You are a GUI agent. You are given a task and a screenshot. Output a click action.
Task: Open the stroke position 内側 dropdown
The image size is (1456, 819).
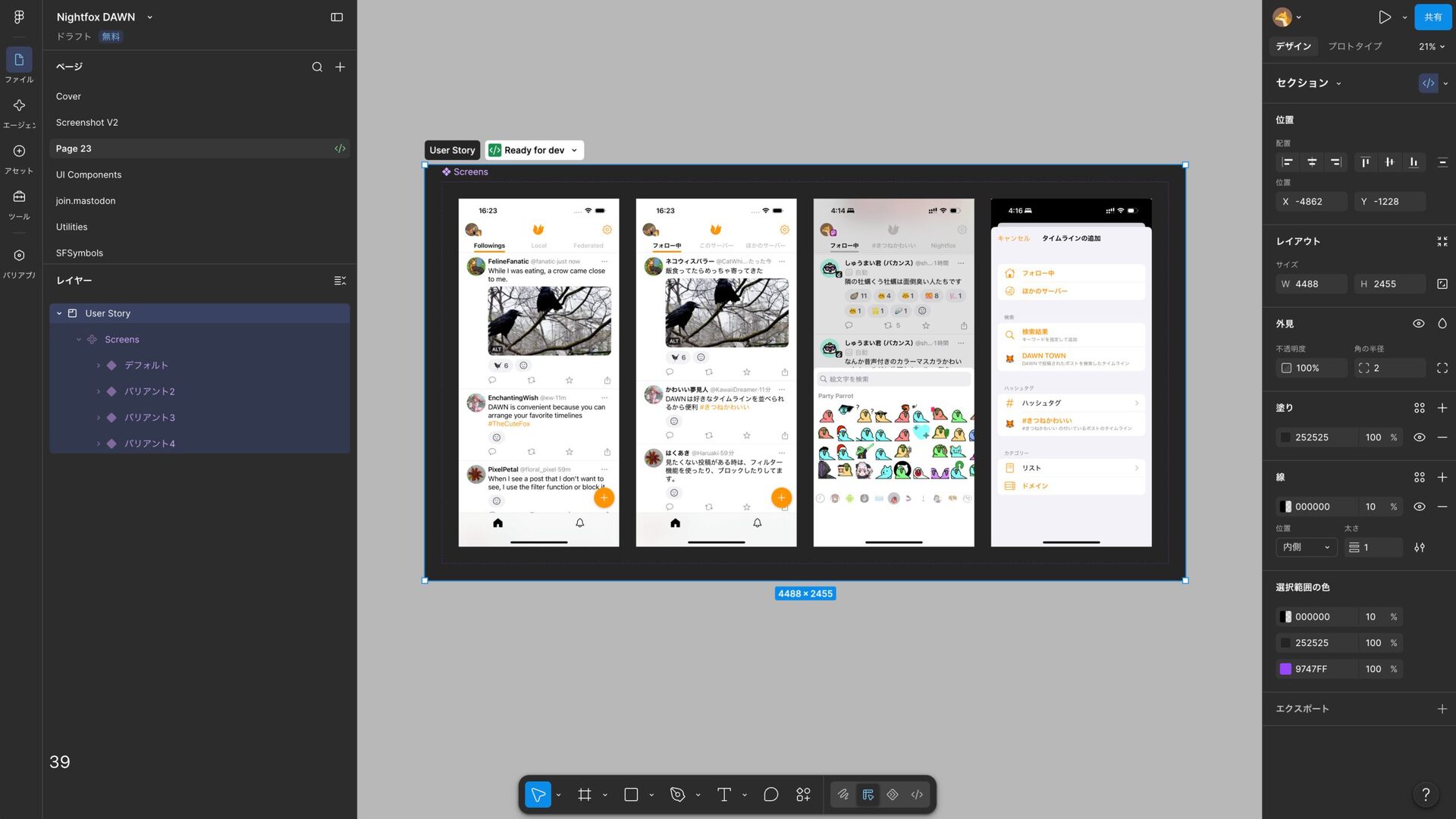point(1307,548)
